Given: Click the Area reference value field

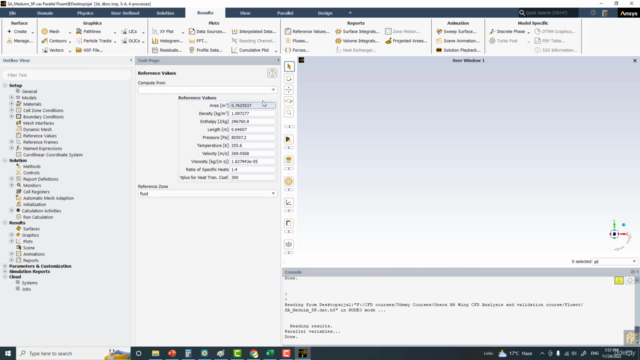Looking at the screenshot, I should pos(253,105).
